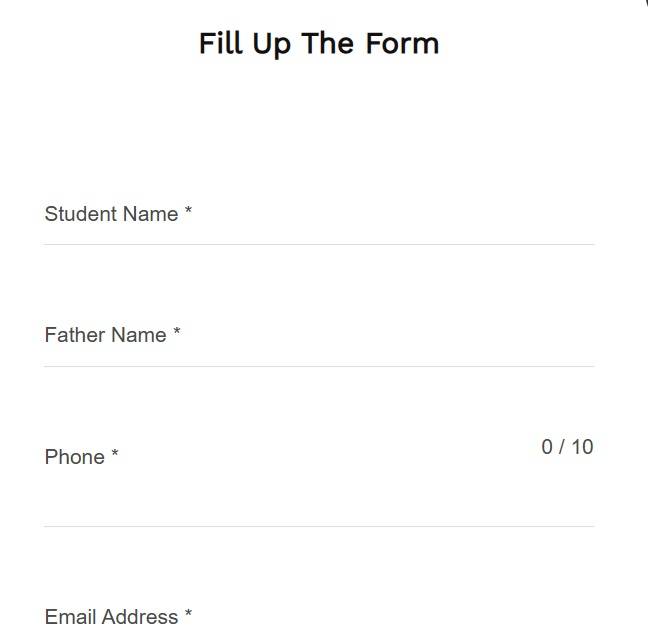Click the underline beneath Student Name field
648x637 pixels.
click(319, 244)
